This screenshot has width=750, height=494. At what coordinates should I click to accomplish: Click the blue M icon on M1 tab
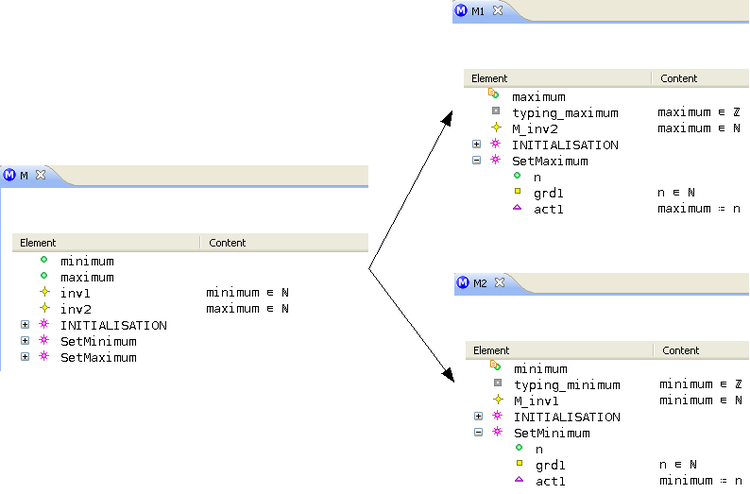click(461, 10)
